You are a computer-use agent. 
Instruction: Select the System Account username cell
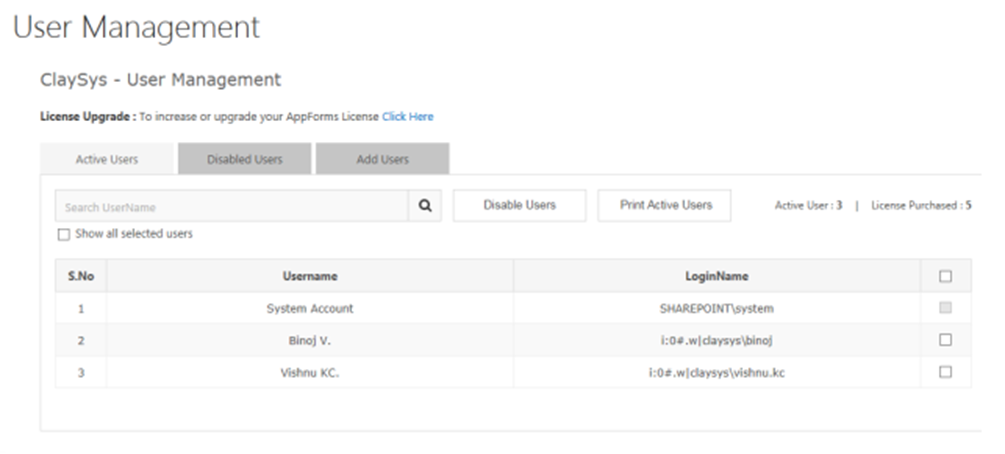pyautogui.click(x=310, y=308)
